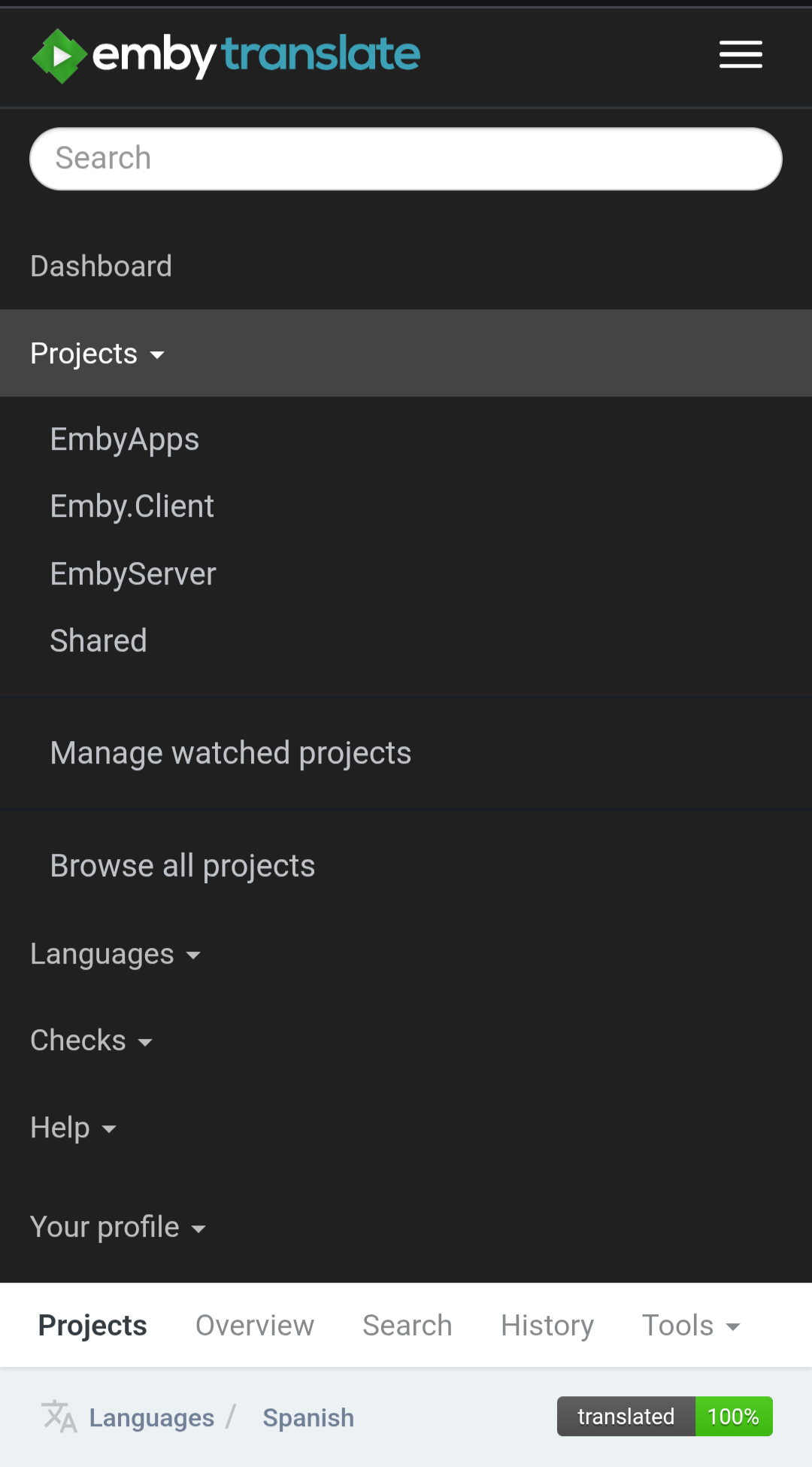The height and width of the screenshot is (1467, 812).
Task: Expand the Checks dropdown
Action: pos(91,1040)
